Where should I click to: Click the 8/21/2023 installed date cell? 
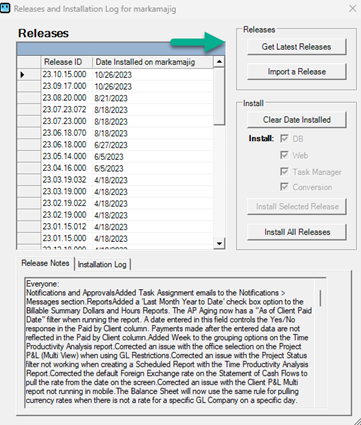153,98
